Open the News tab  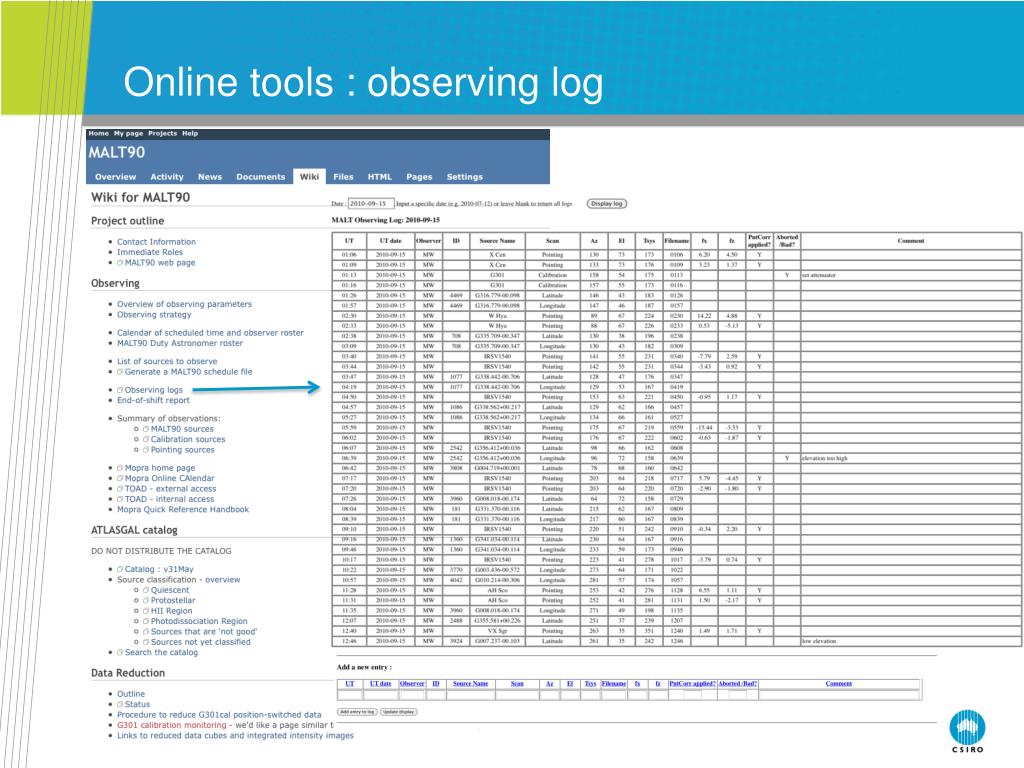210,177
